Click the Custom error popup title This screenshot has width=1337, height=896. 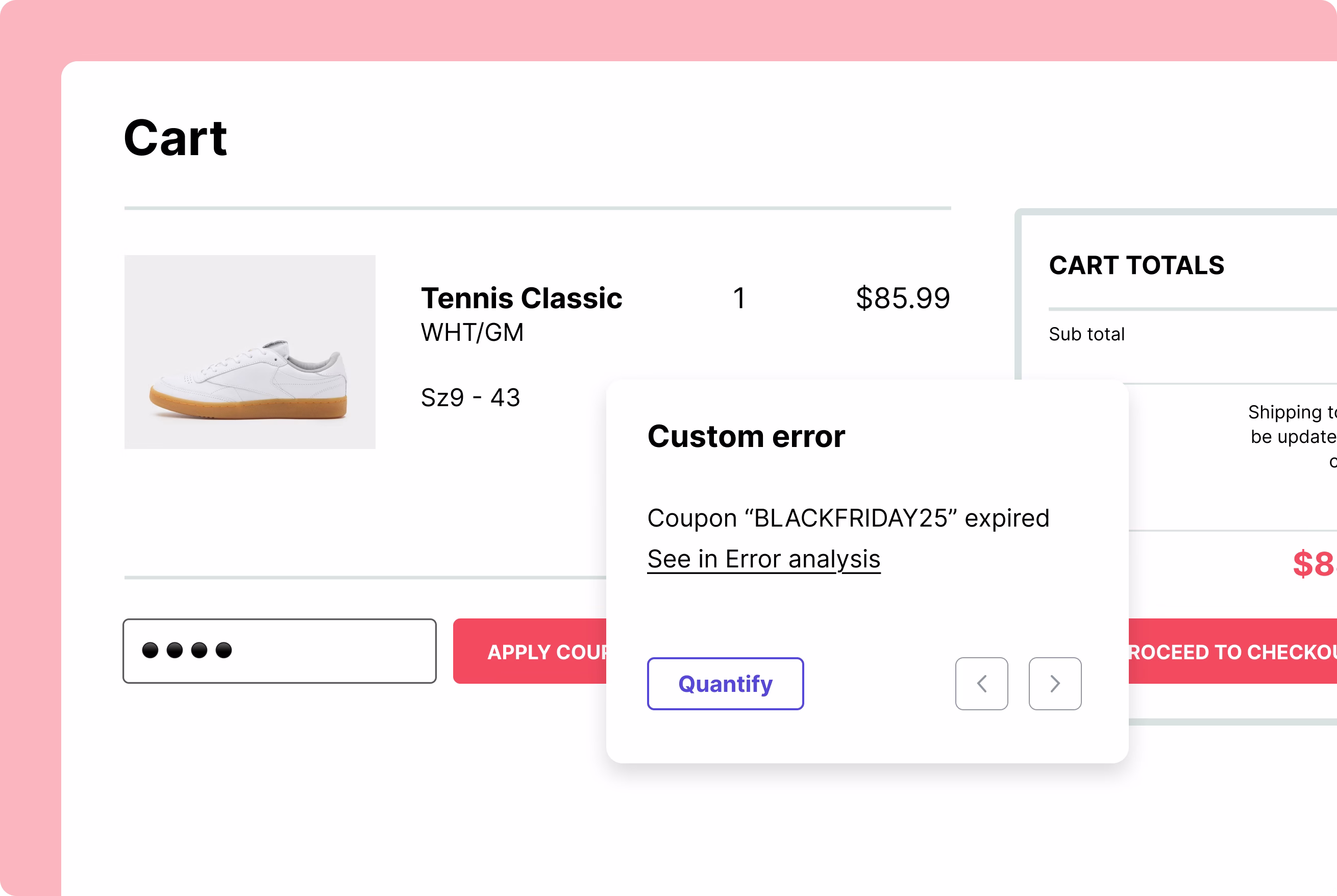click(746, 437)
